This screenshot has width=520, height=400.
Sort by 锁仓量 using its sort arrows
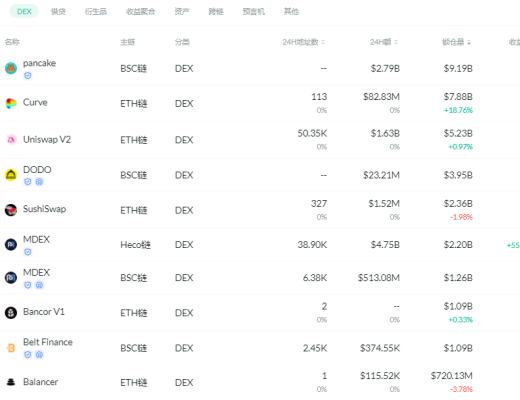point(469,42)
